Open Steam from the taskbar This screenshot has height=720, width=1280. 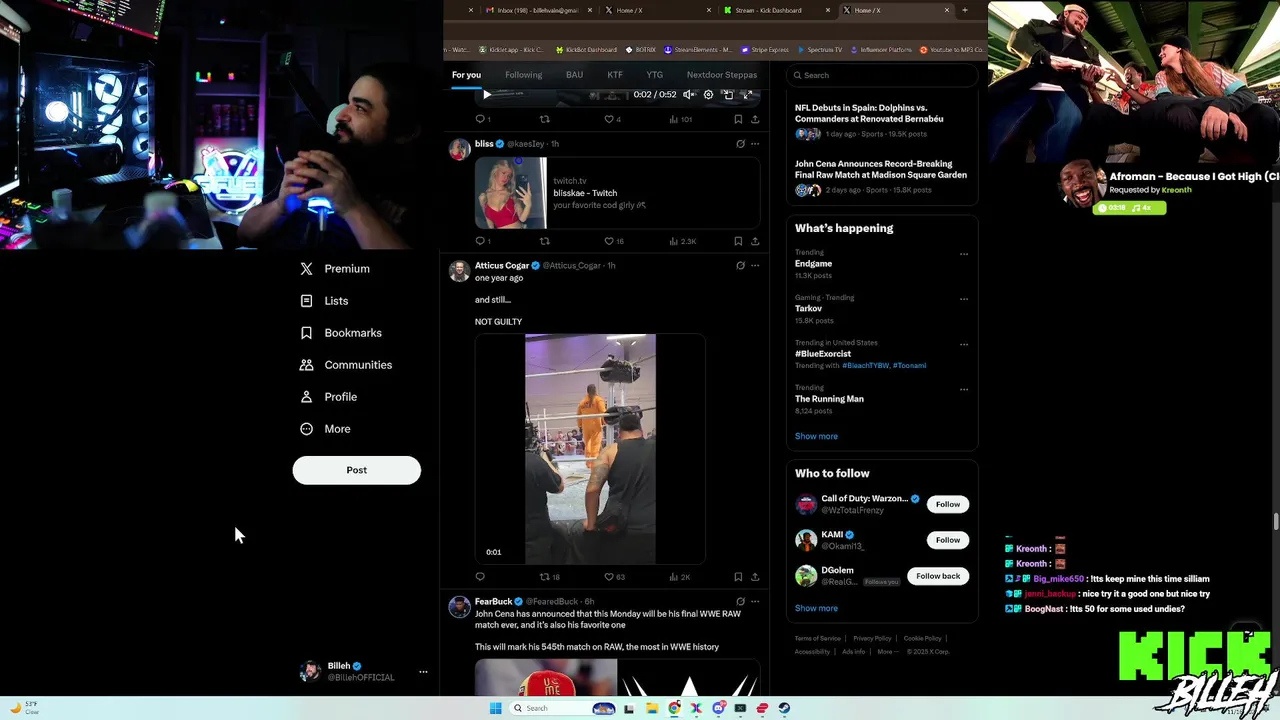coord(784,708)
